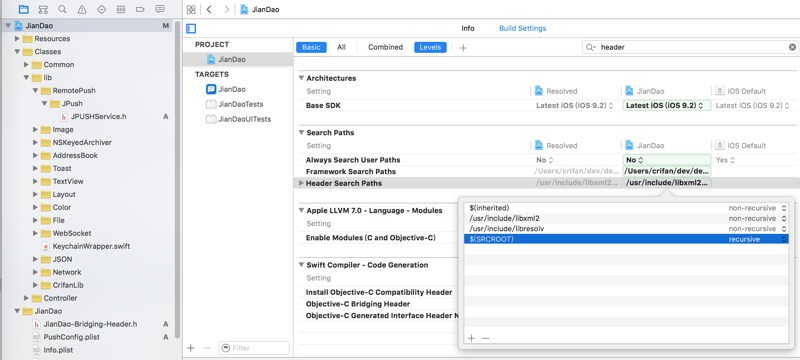800x360 pixels.
Task: Switch to the Info tab
Action: (x=468, y=29)
